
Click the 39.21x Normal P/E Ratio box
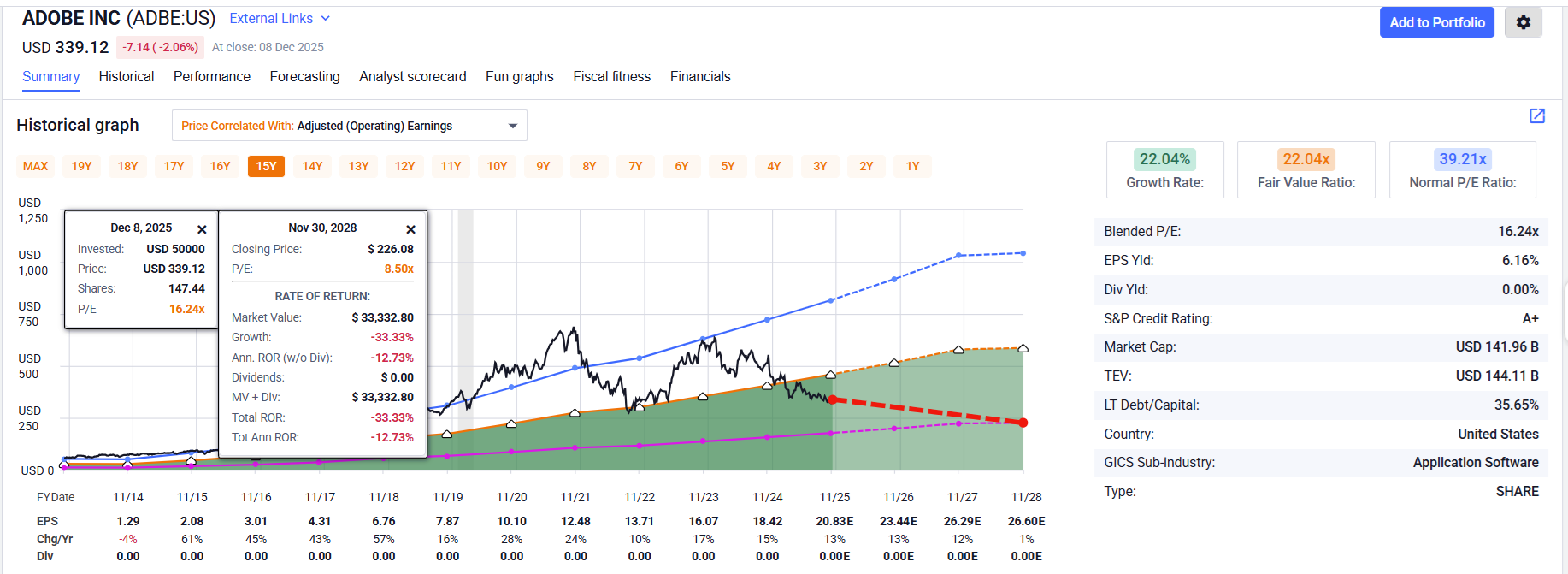(1463, 169)
